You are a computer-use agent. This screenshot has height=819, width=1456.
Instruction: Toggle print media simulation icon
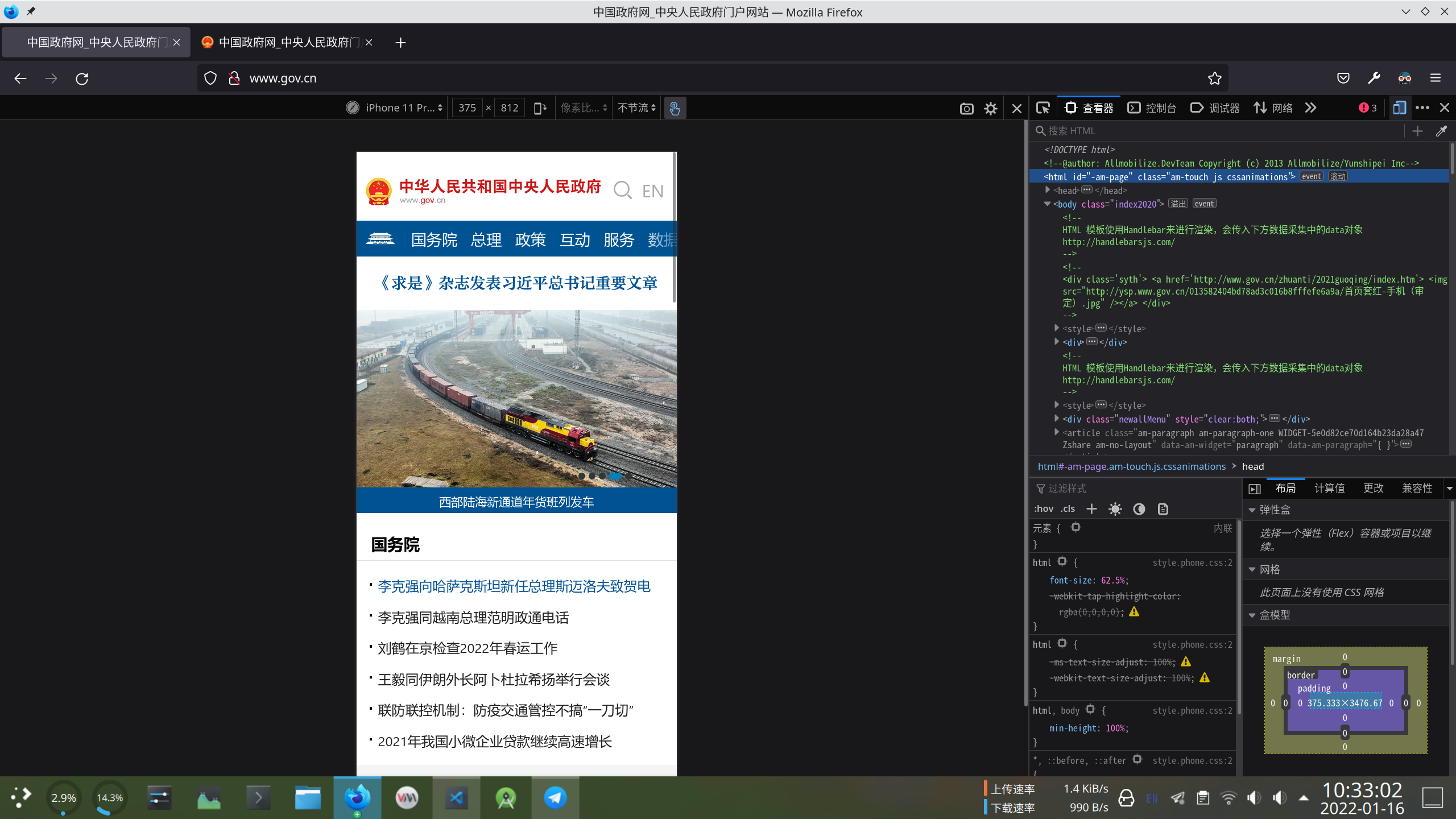1162,509
